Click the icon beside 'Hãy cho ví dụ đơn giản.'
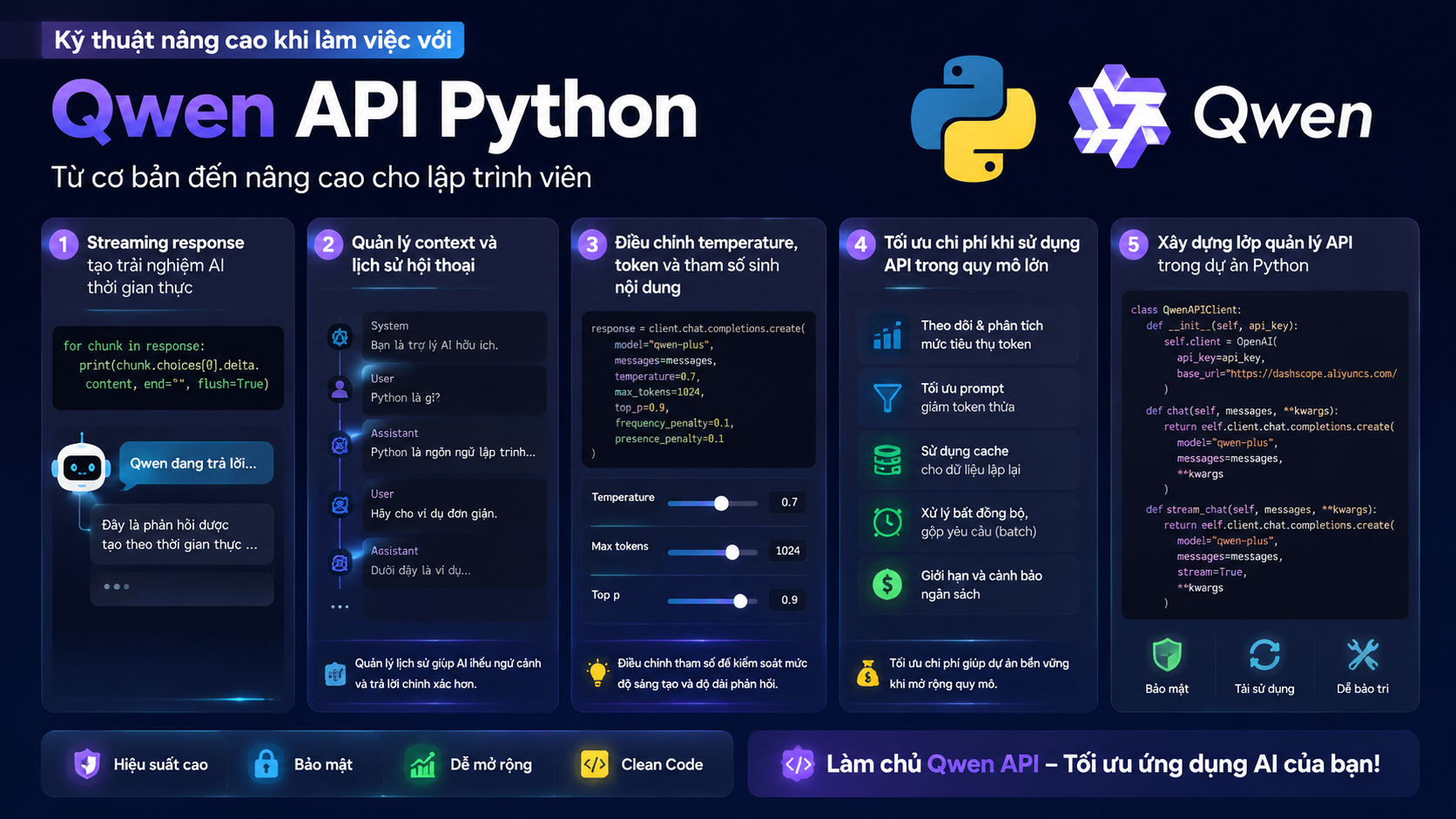1456x819 pixels. (340, 505)
